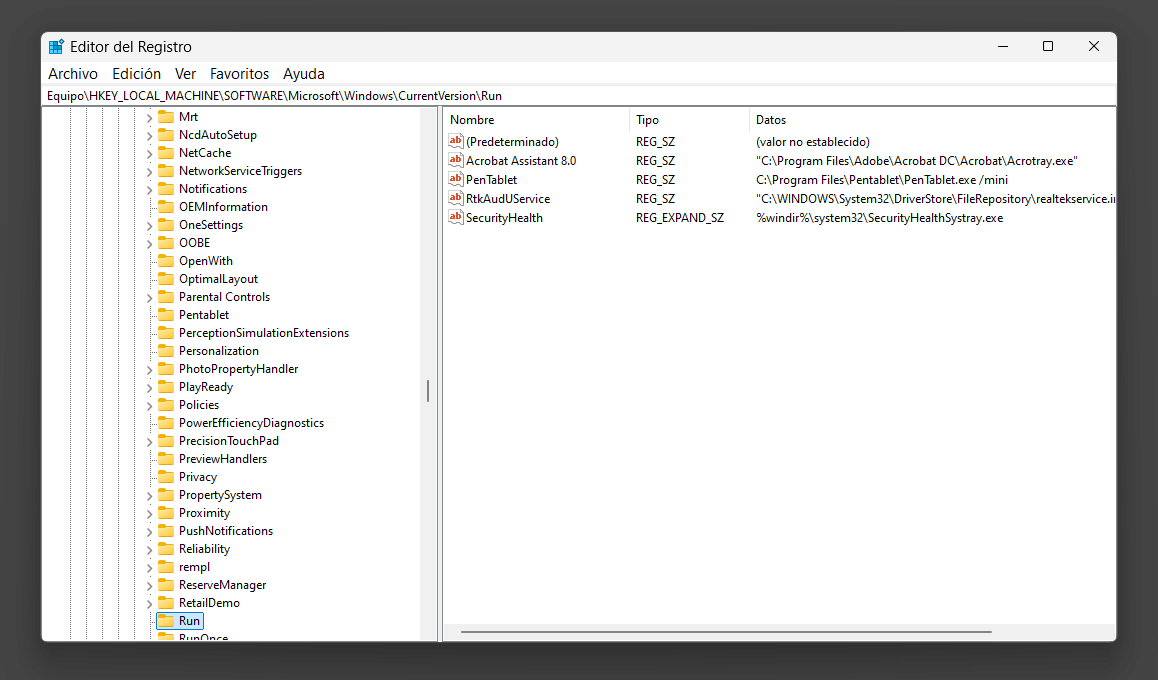Click the Registry Editor app icon in title bar

click(56, 47)
